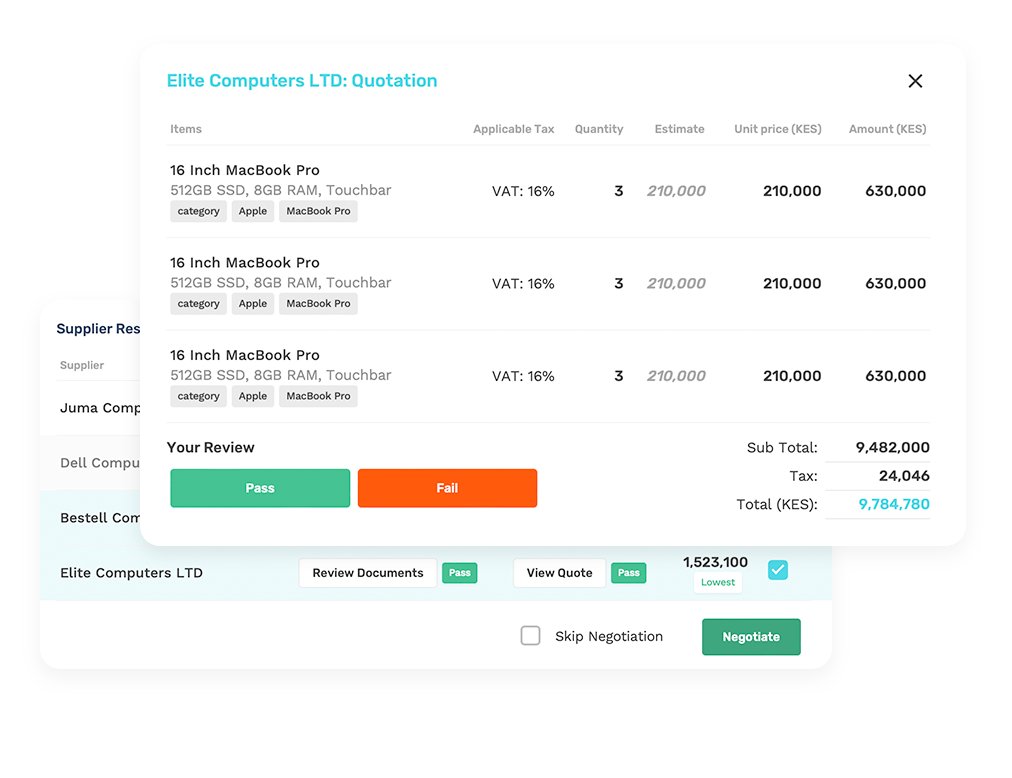Screen dimensions: 1012x778
Task: Click the Estimate column header
Action: coord(680,129)
